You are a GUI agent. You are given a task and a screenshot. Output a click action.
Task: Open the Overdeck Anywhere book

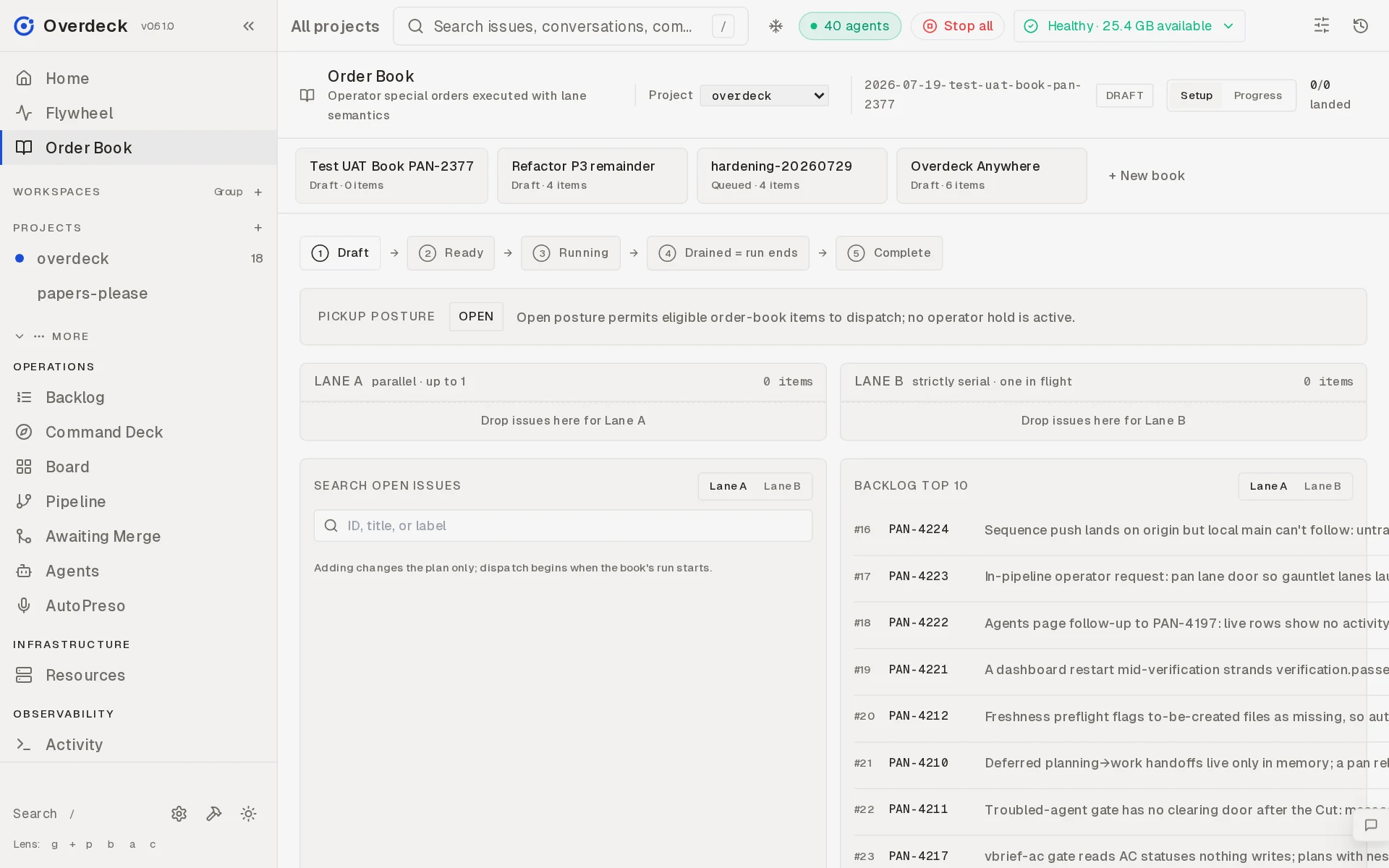pos(991,176)
